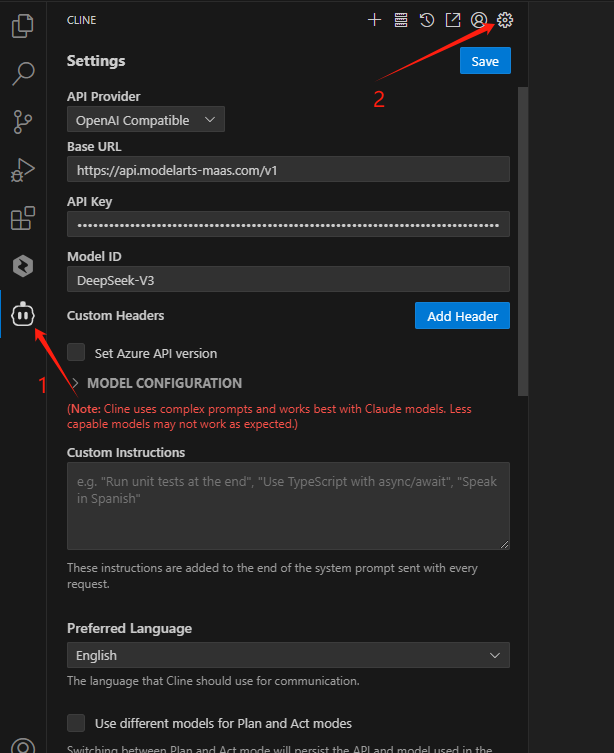Save the Cline settings
Screen dimensions: 614x753
(x=485, y=61)
